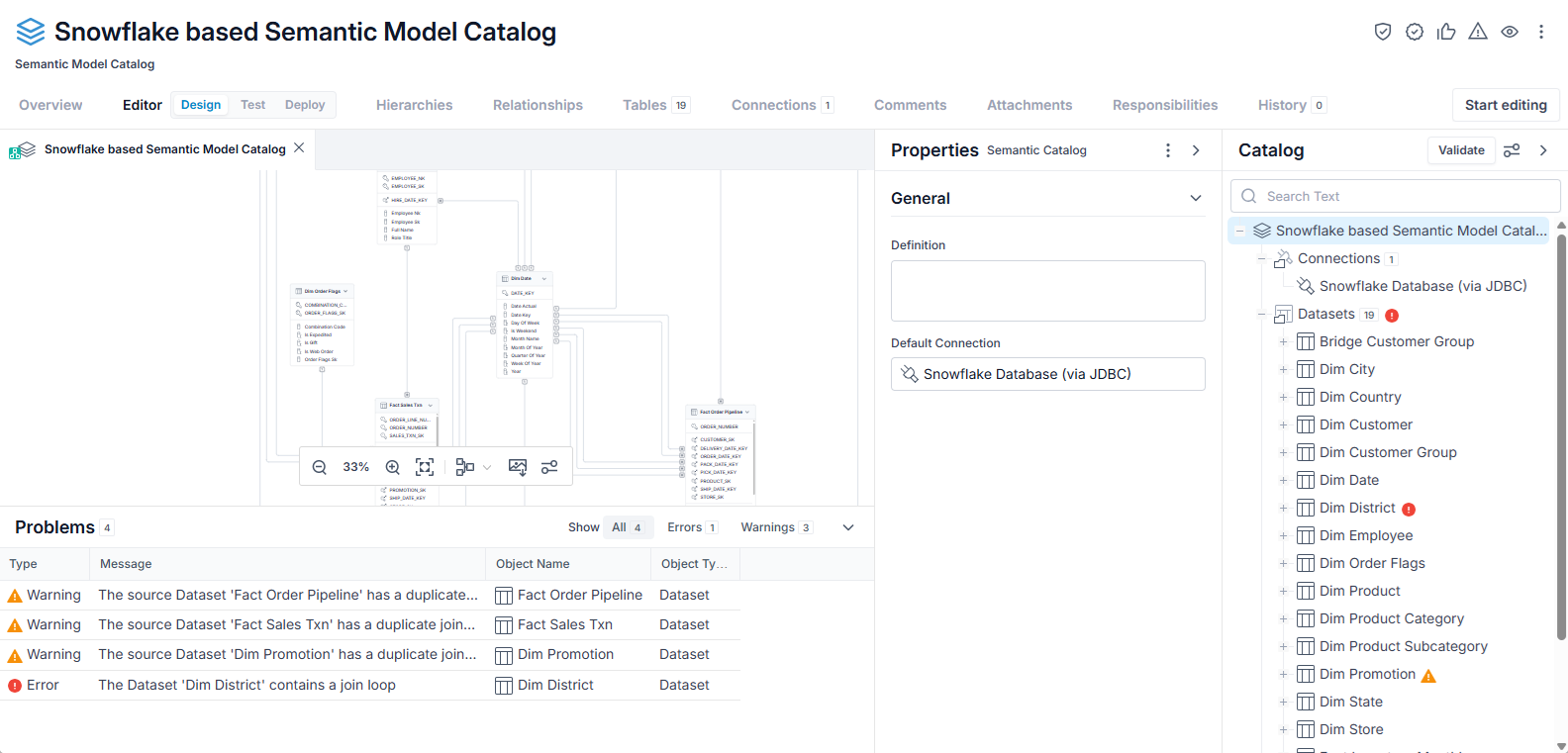Open the Responsibilities tab
The height and width of the screenshot is (753, 1568).
point(1165,105)
